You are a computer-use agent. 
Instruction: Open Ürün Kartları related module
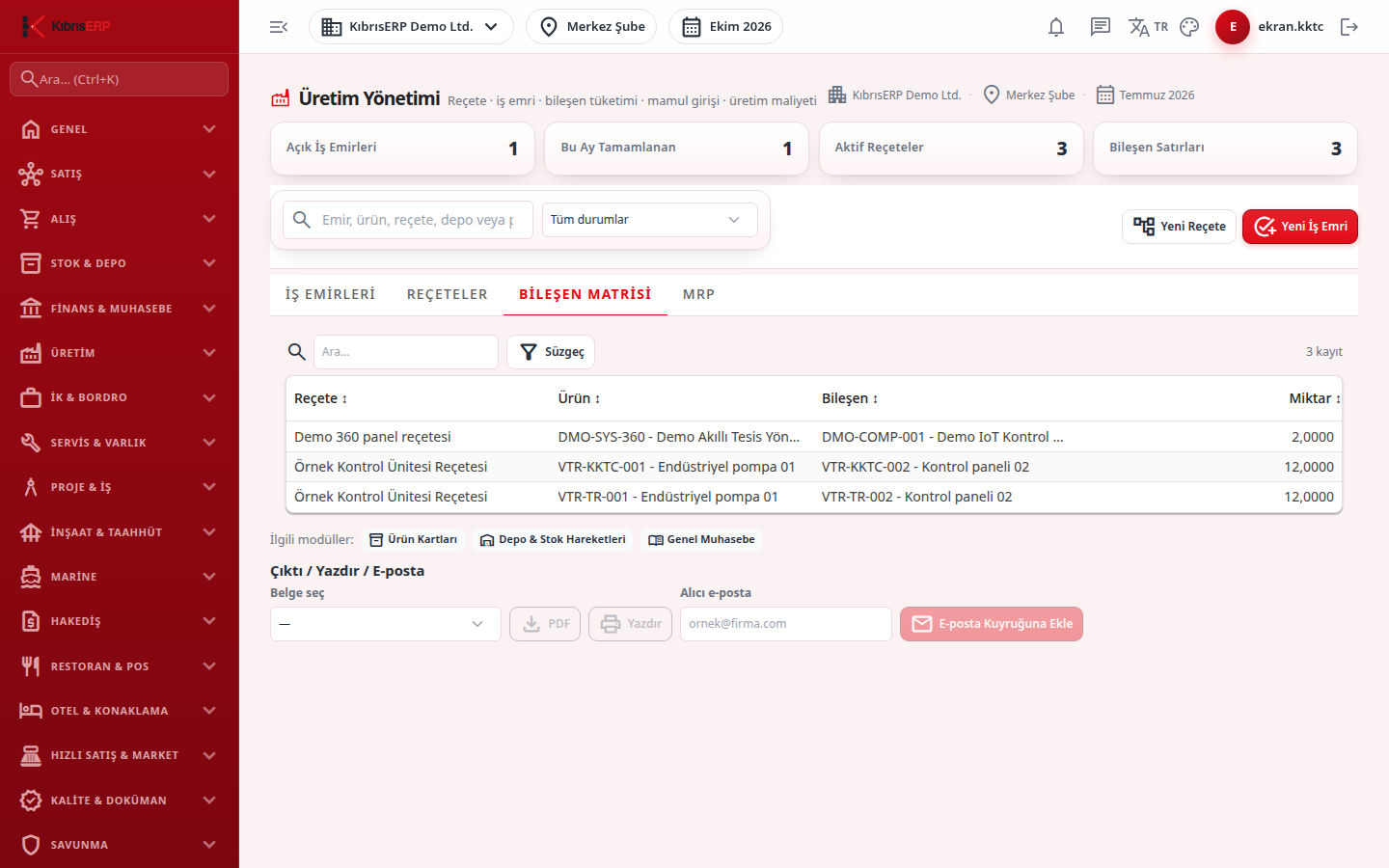(413, 540)
